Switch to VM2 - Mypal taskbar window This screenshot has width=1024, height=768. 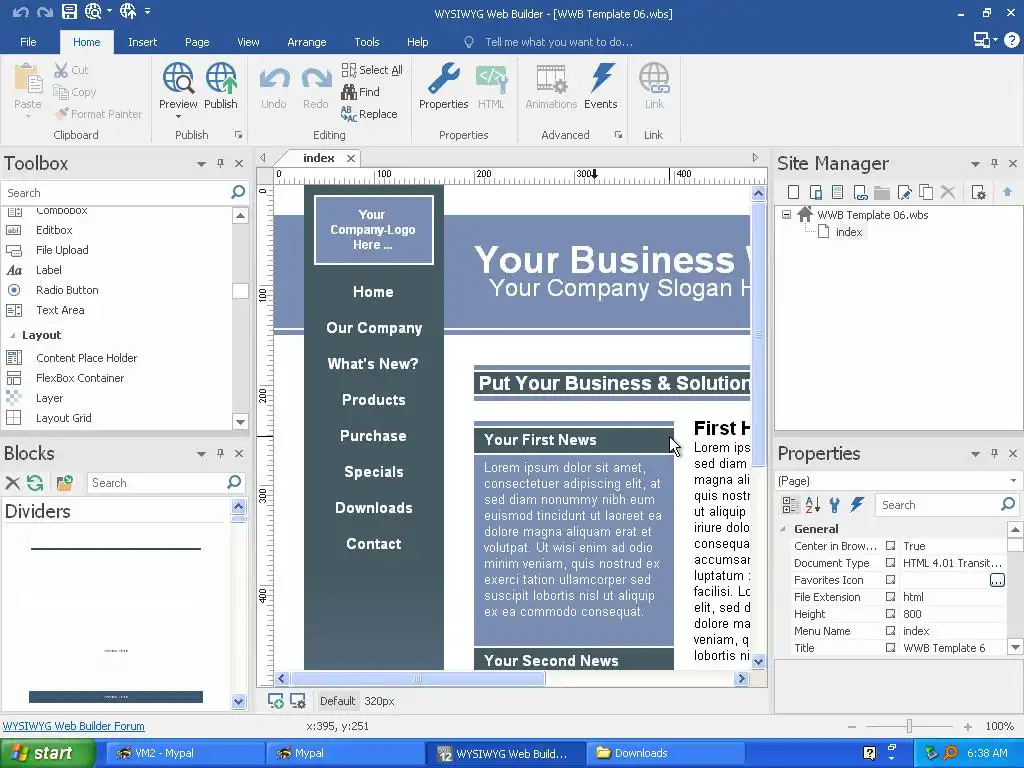click(184, 753)
